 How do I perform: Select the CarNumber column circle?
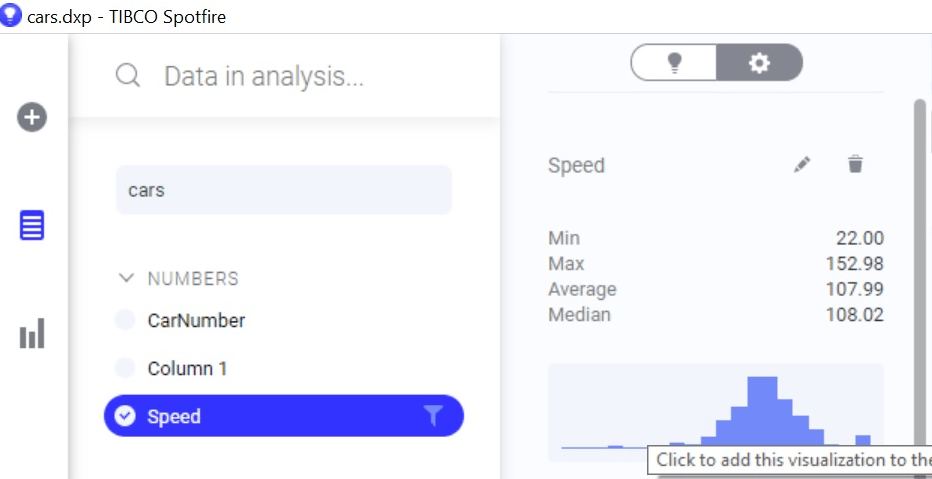point(125,320)
